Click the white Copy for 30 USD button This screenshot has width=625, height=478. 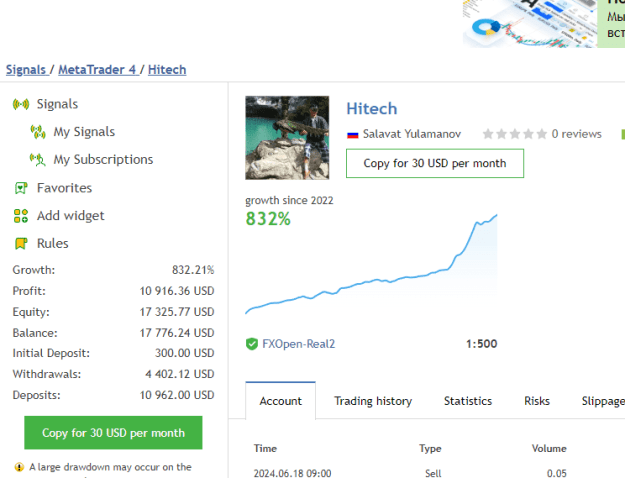pos(435,163)
